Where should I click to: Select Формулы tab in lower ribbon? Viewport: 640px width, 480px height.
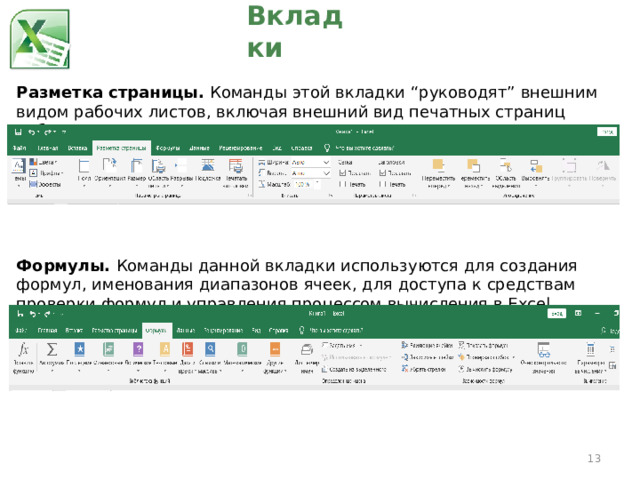(x=156, y=330)
